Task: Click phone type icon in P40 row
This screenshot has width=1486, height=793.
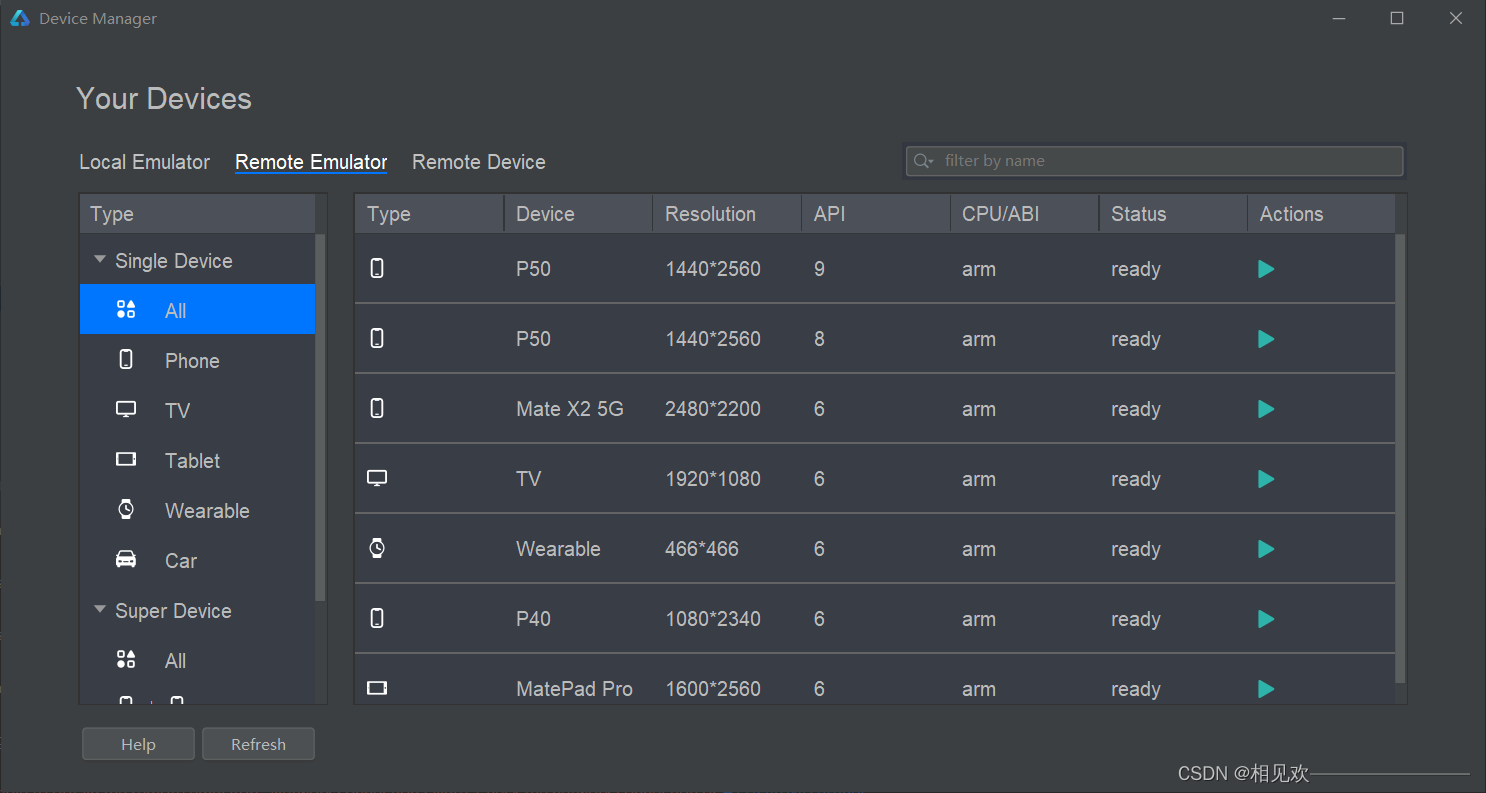Action: 377,618
